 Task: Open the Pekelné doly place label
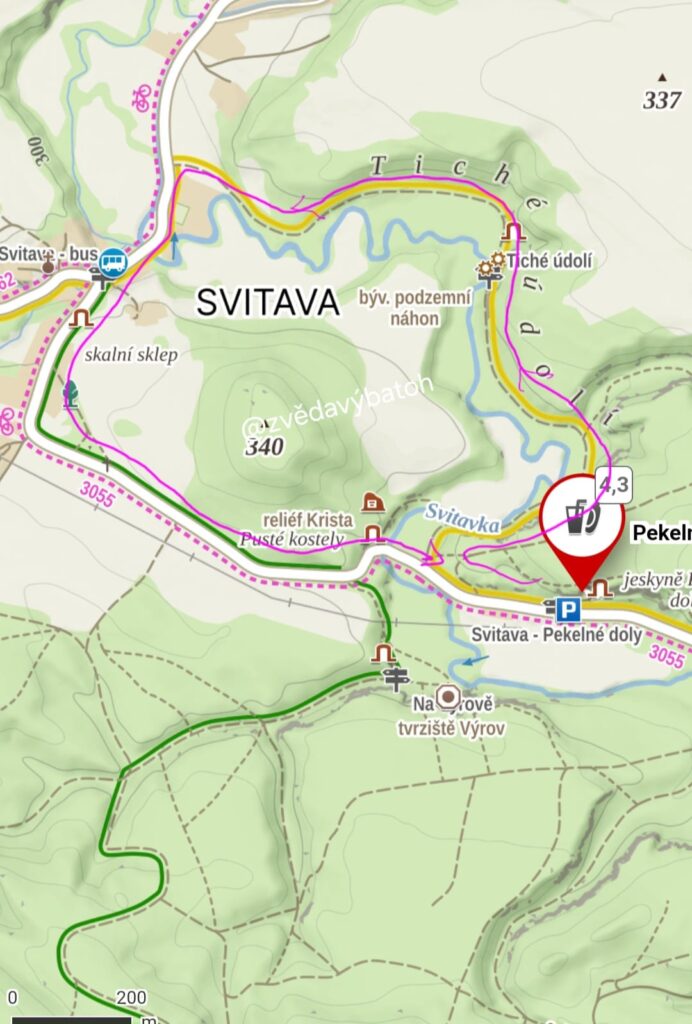661,534
